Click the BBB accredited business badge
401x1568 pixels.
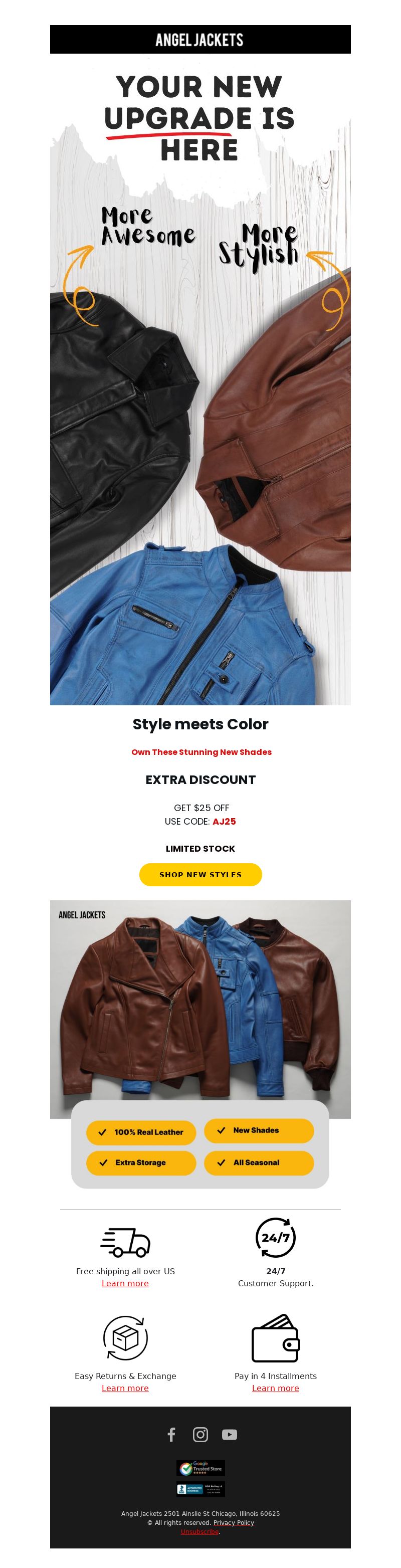point(201,1489)
